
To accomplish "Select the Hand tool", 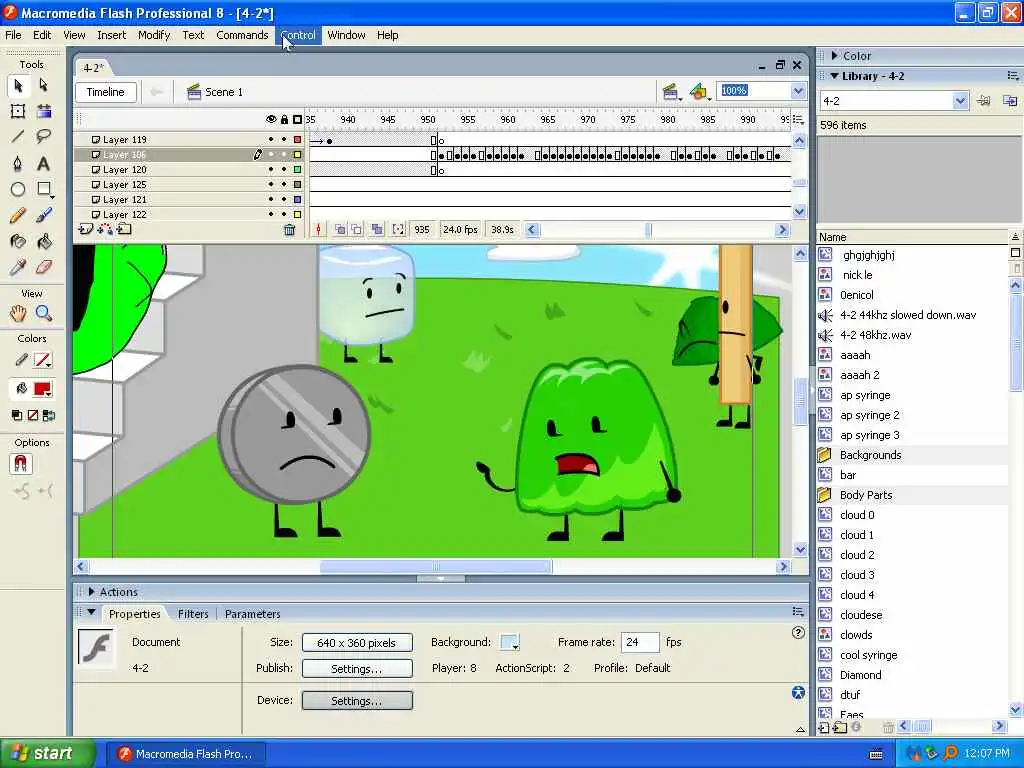I will pyautogui.click(x=18, y=313).
